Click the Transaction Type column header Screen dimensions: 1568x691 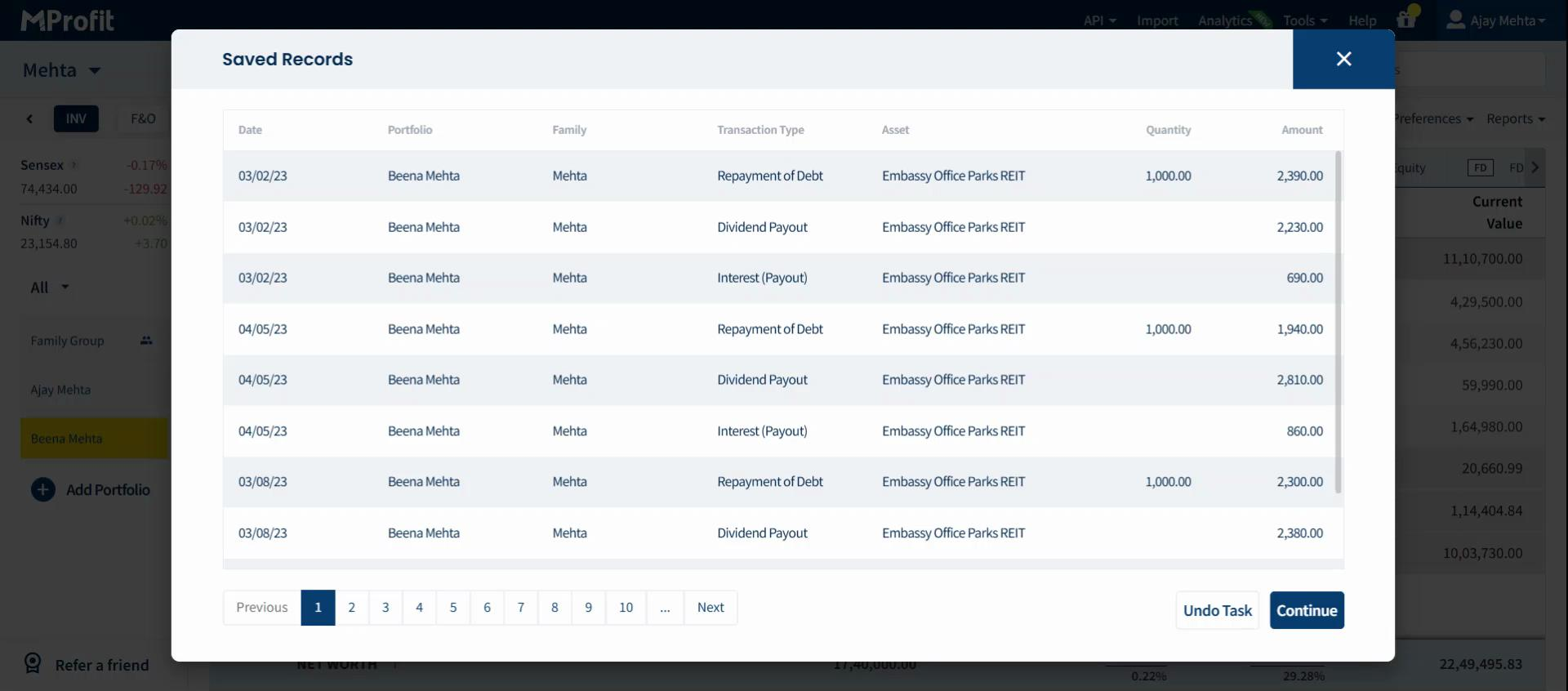[760, 130]
